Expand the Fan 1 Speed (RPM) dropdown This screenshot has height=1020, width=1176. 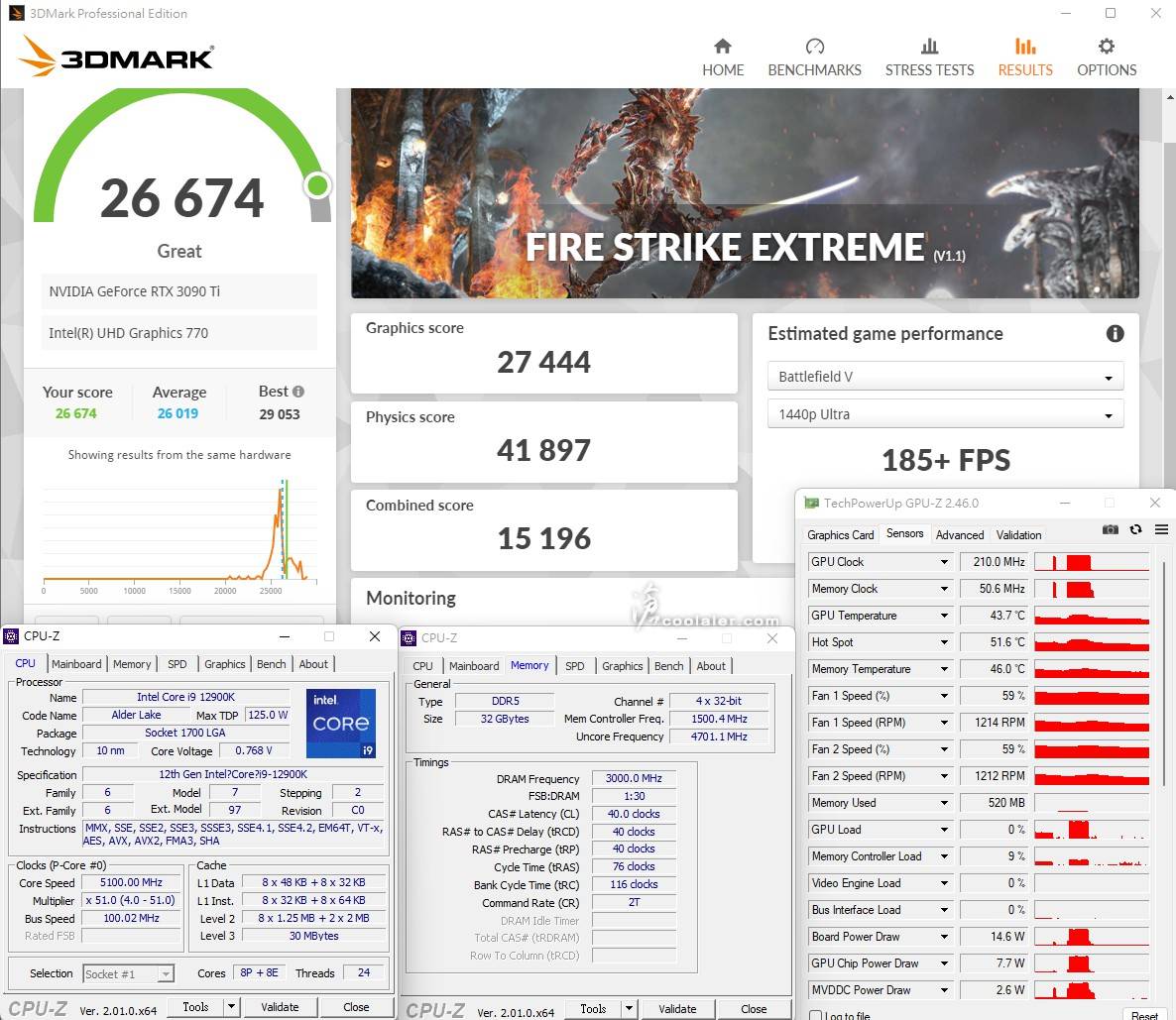click(944, 723)
